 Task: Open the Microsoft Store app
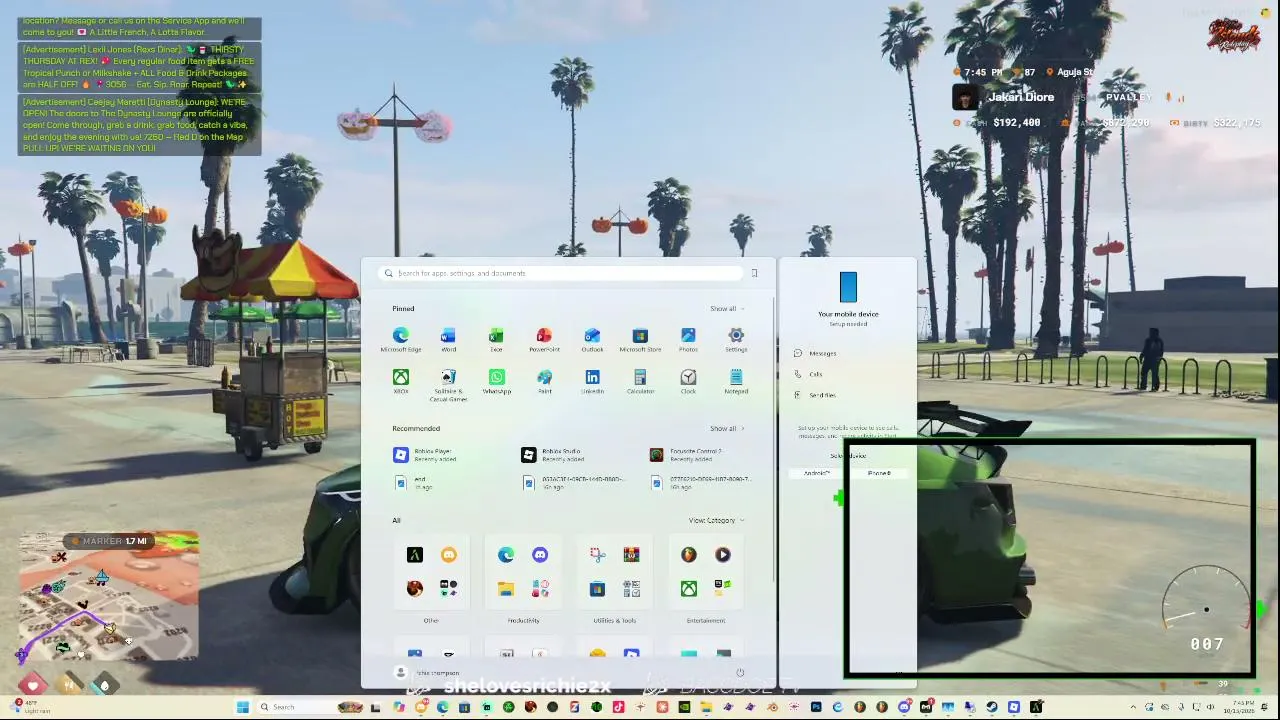point(640,340)
